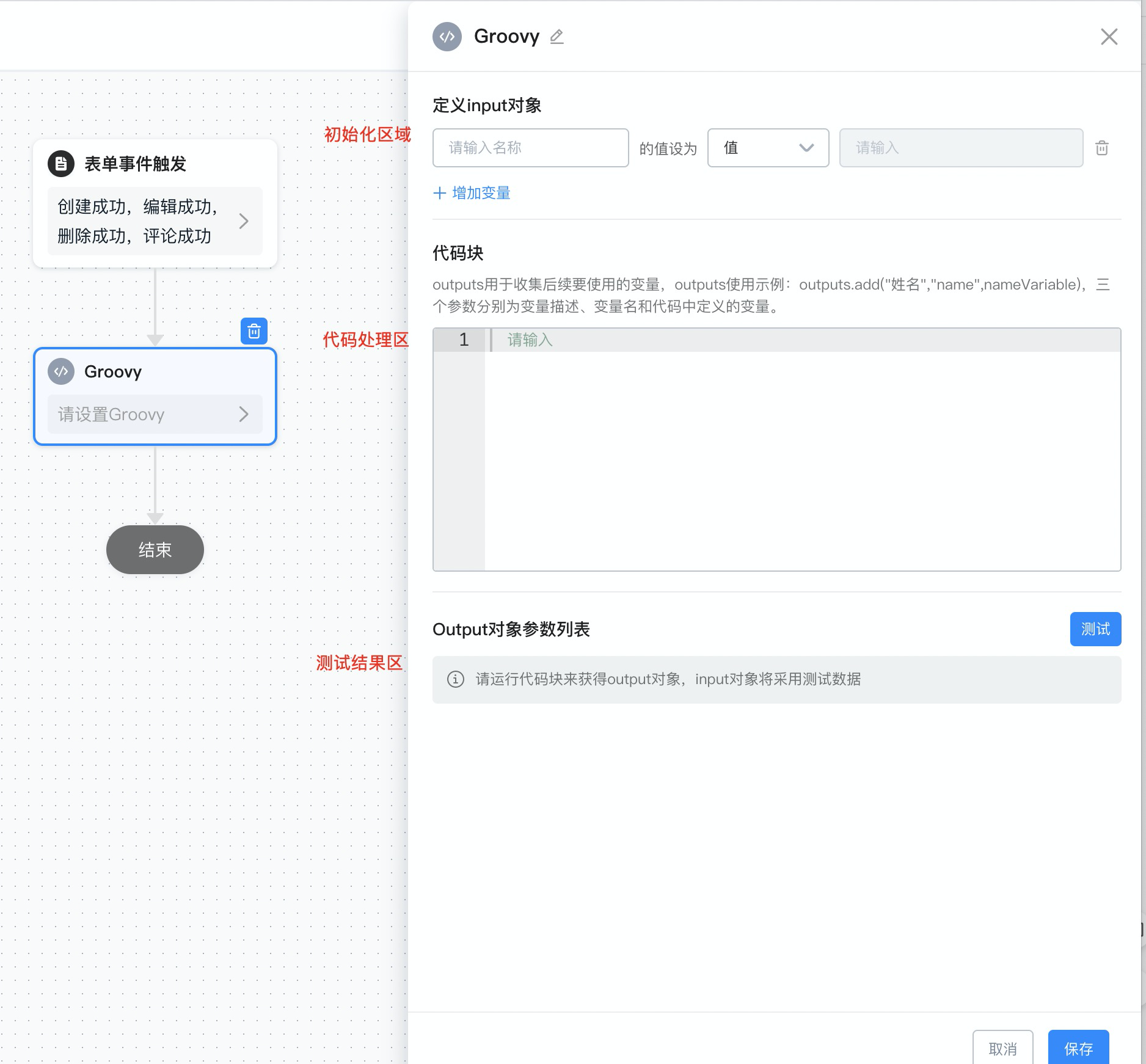Click the pencil icon to rename Groovy
Image resolution: width=1146 pixels, height=1064 pixels.
point(557,37)
